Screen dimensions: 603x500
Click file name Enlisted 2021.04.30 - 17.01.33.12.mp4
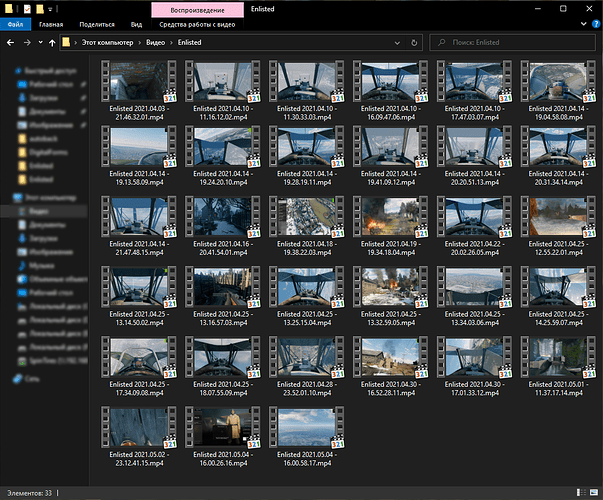(x=474, y=388)
